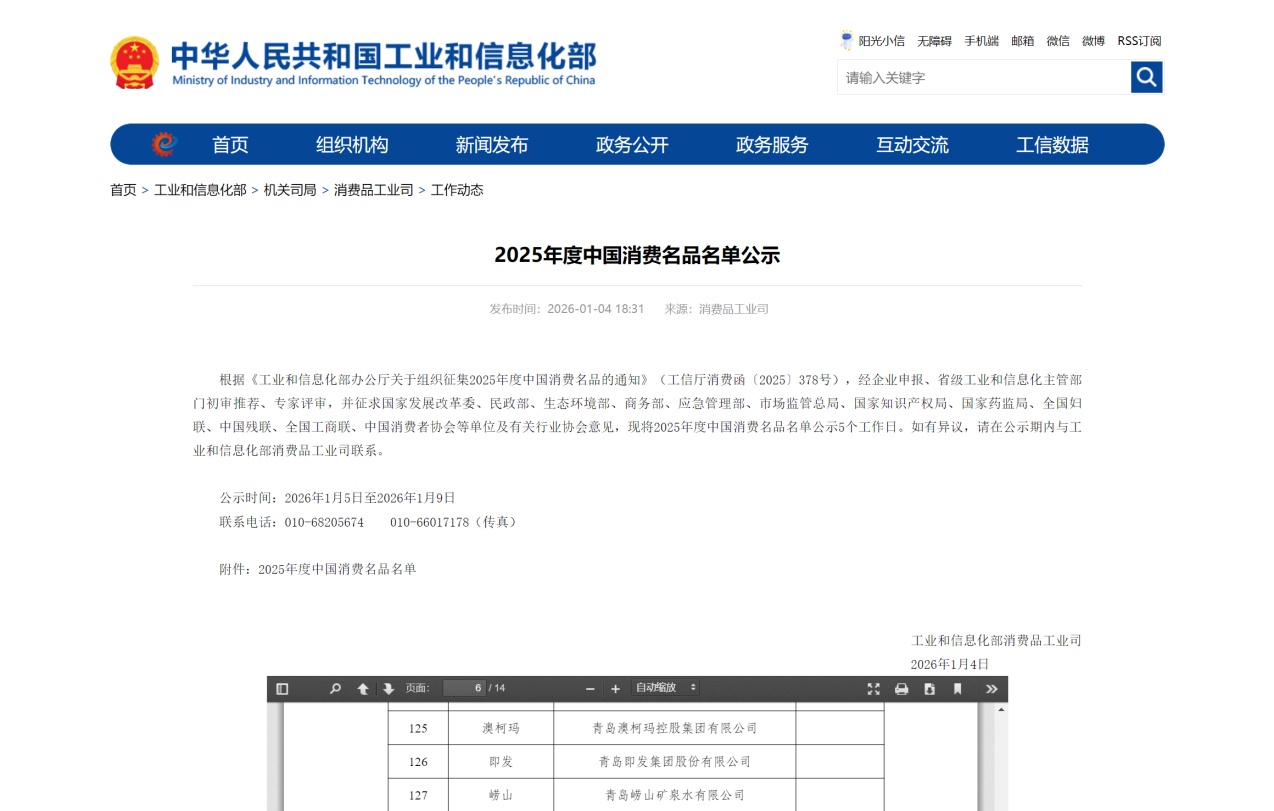The height and width of the screenshot is (811, 1274).
Task: Zoom in on the PDF
Action: click(x=615, y=688)
